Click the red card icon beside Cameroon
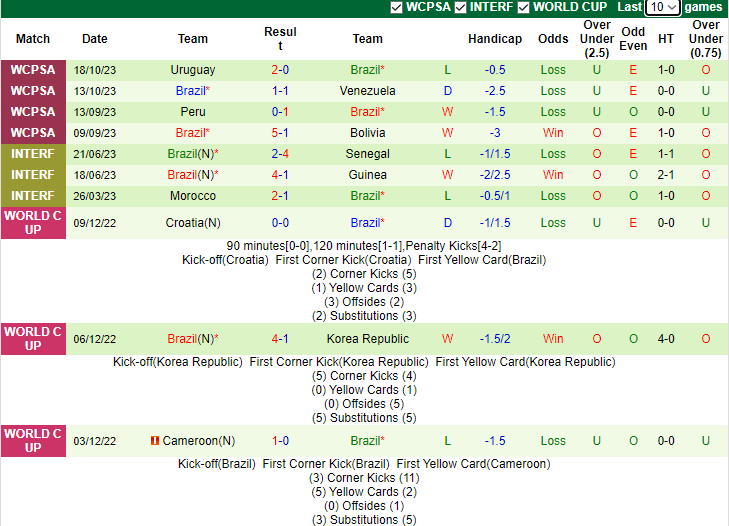The height and width of the screenshot is (526, 729). click(155, 441)
